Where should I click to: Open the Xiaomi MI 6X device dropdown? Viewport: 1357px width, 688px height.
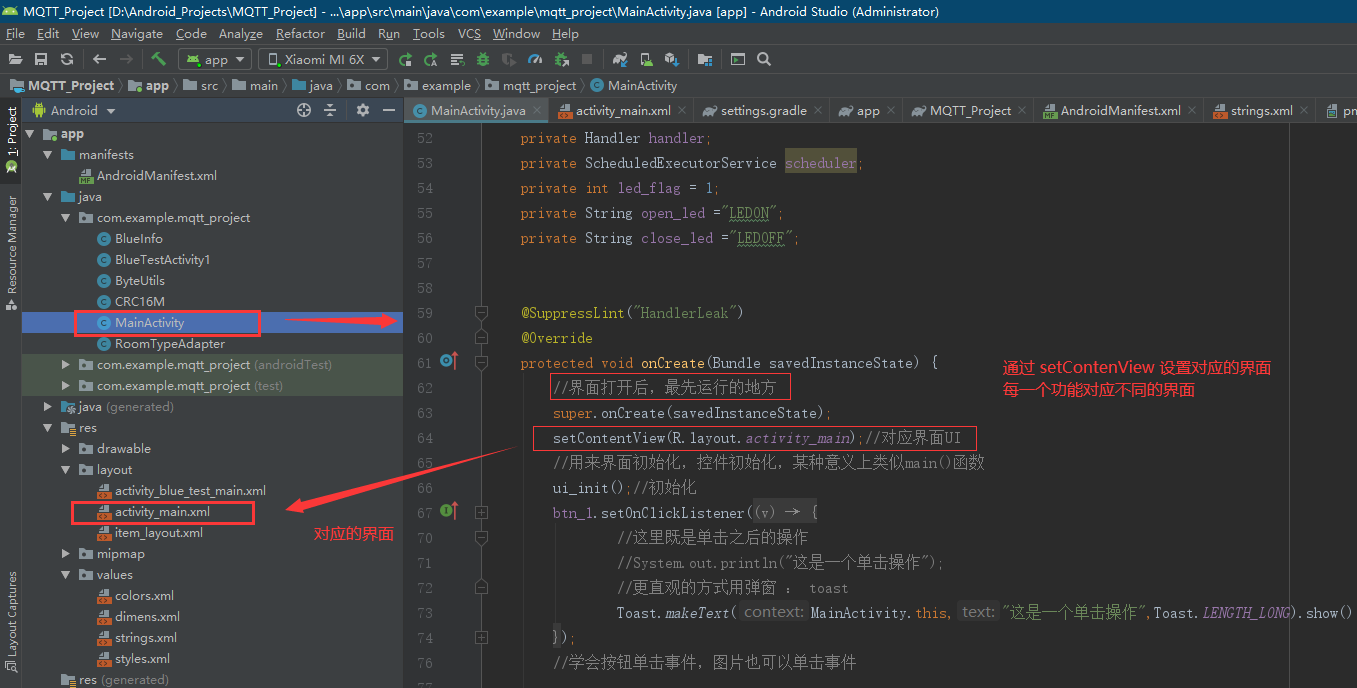pyautogui.click(x=324, y=59)
